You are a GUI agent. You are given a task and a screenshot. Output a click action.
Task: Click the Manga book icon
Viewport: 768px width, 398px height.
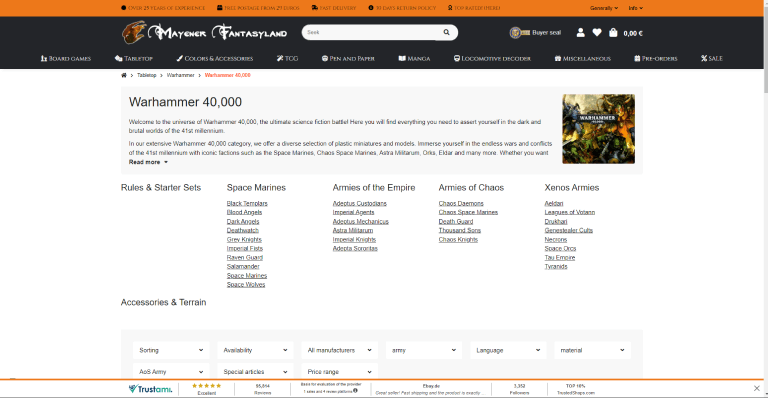402,58
